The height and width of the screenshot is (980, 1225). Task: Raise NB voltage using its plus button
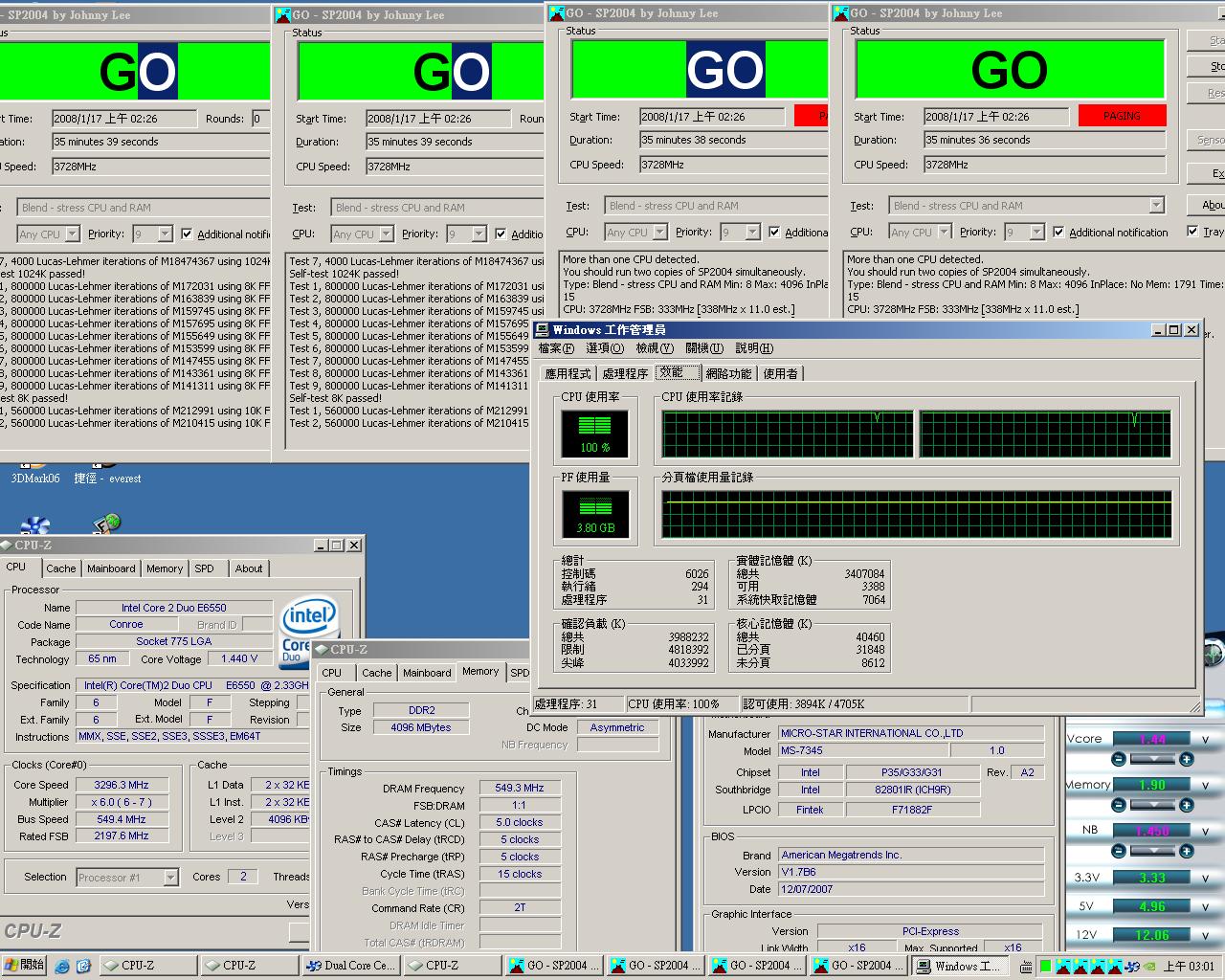1187,851
